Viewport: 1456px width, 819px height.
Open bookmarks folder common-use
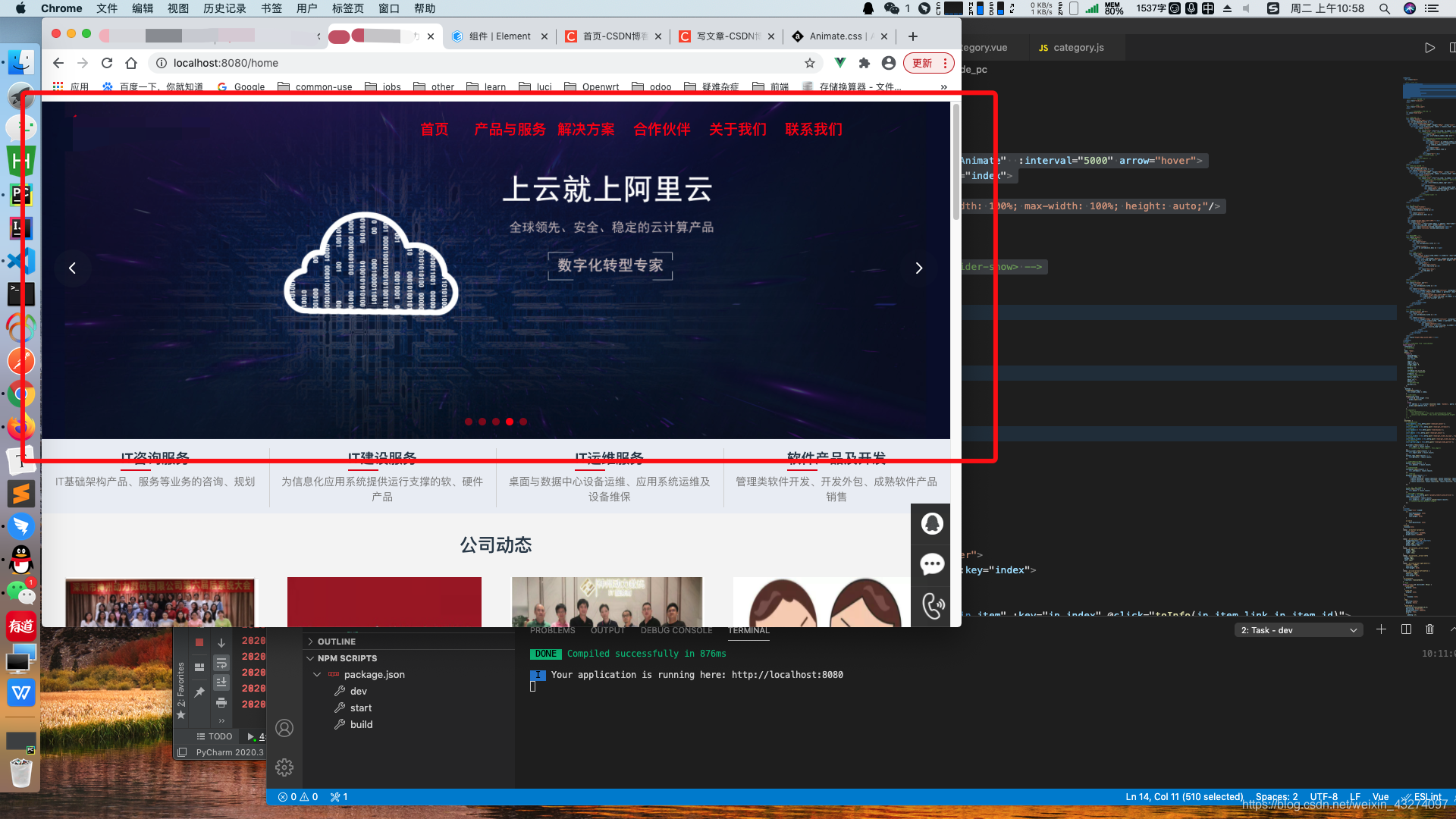pos(315,86)
